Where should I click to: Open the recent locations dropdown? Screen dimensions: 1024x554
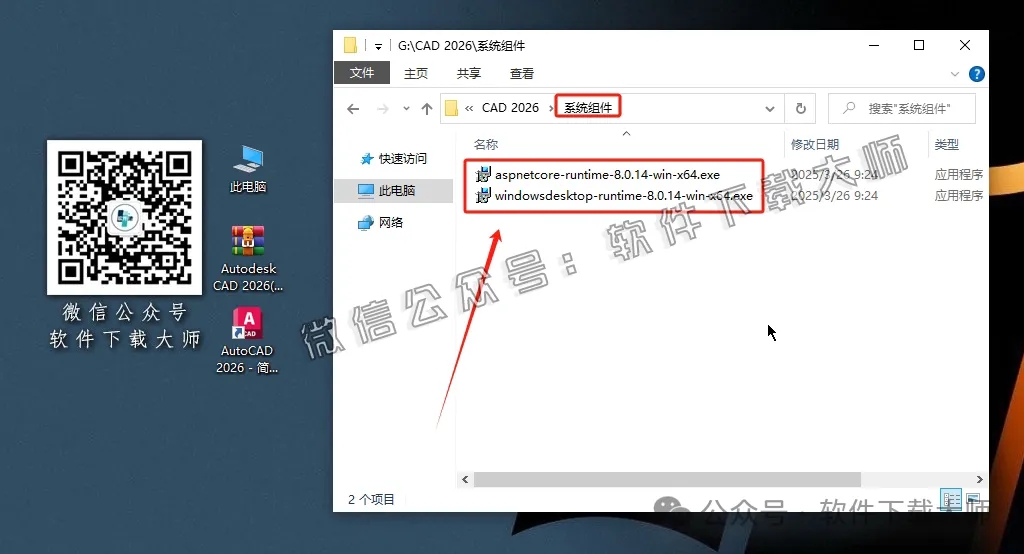tap(406, 108)
